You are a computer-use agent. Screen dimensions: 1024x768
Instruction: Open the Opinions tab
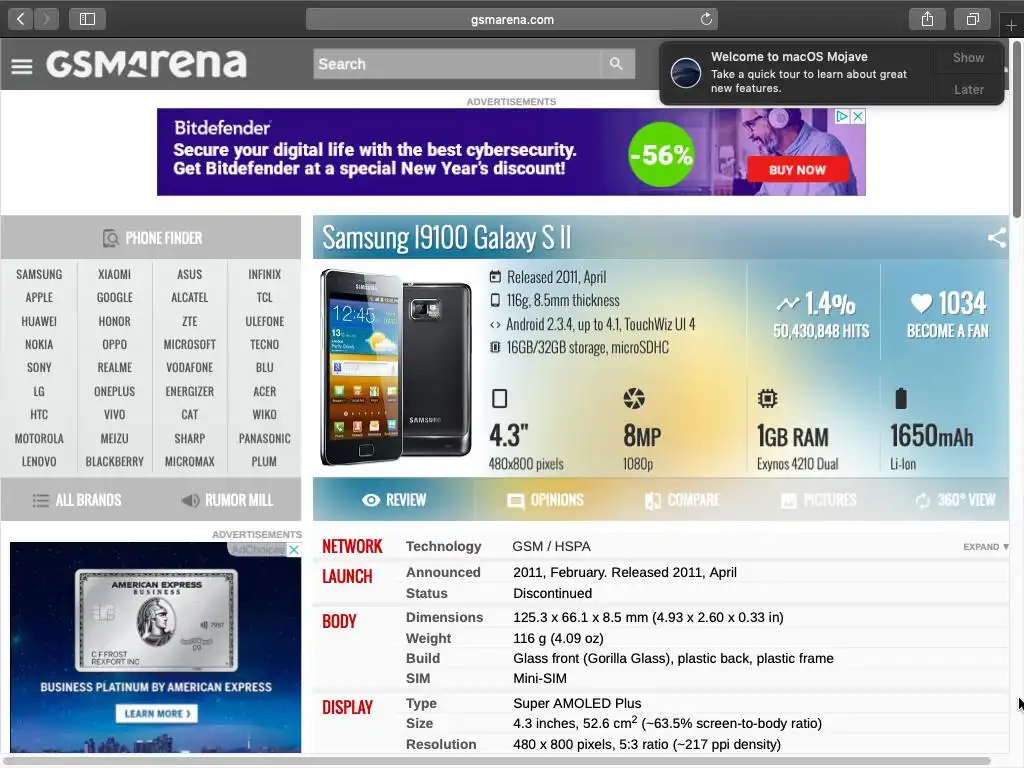(x=545, y=500)
